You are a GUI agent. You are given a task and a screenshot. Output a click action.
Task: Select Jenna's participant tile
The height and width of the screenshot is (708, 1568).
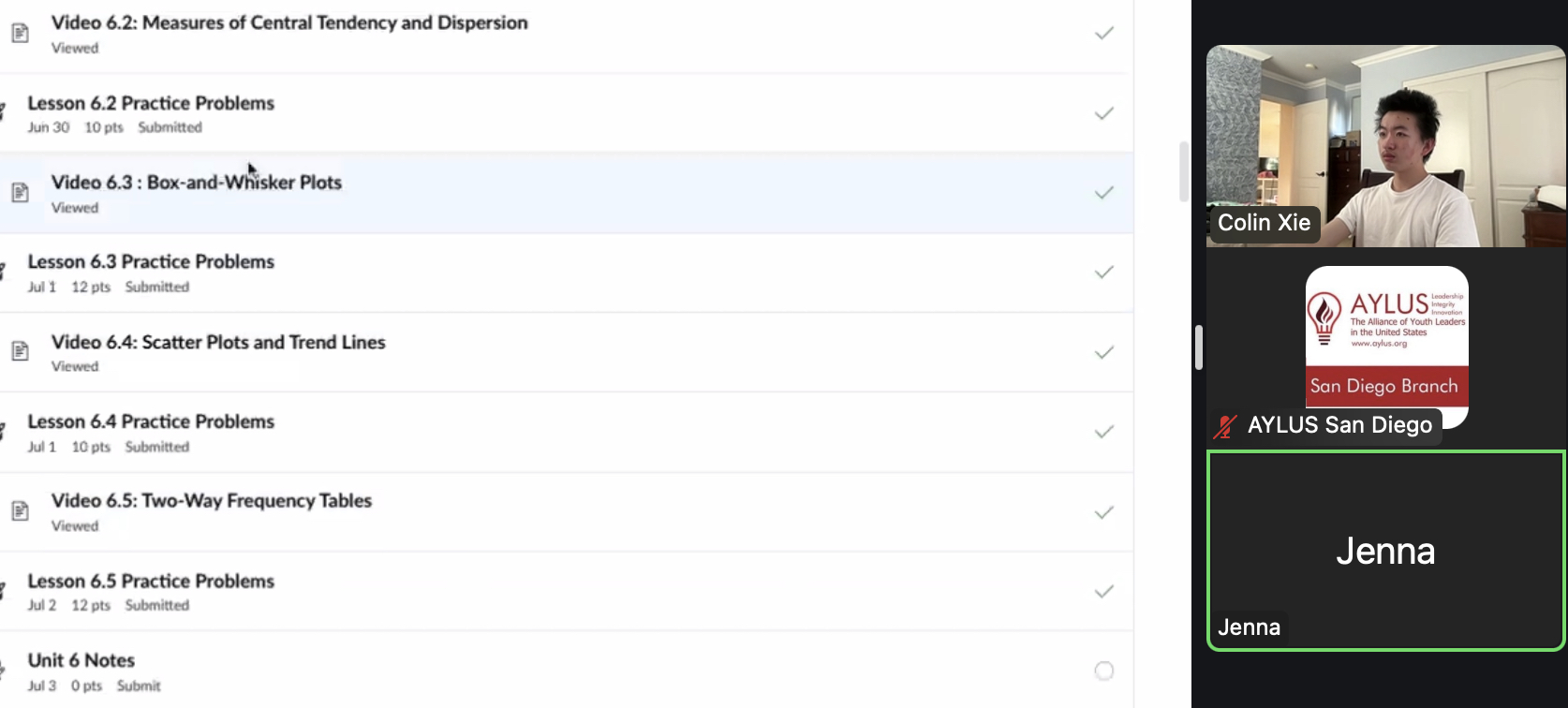point(1386,551)
